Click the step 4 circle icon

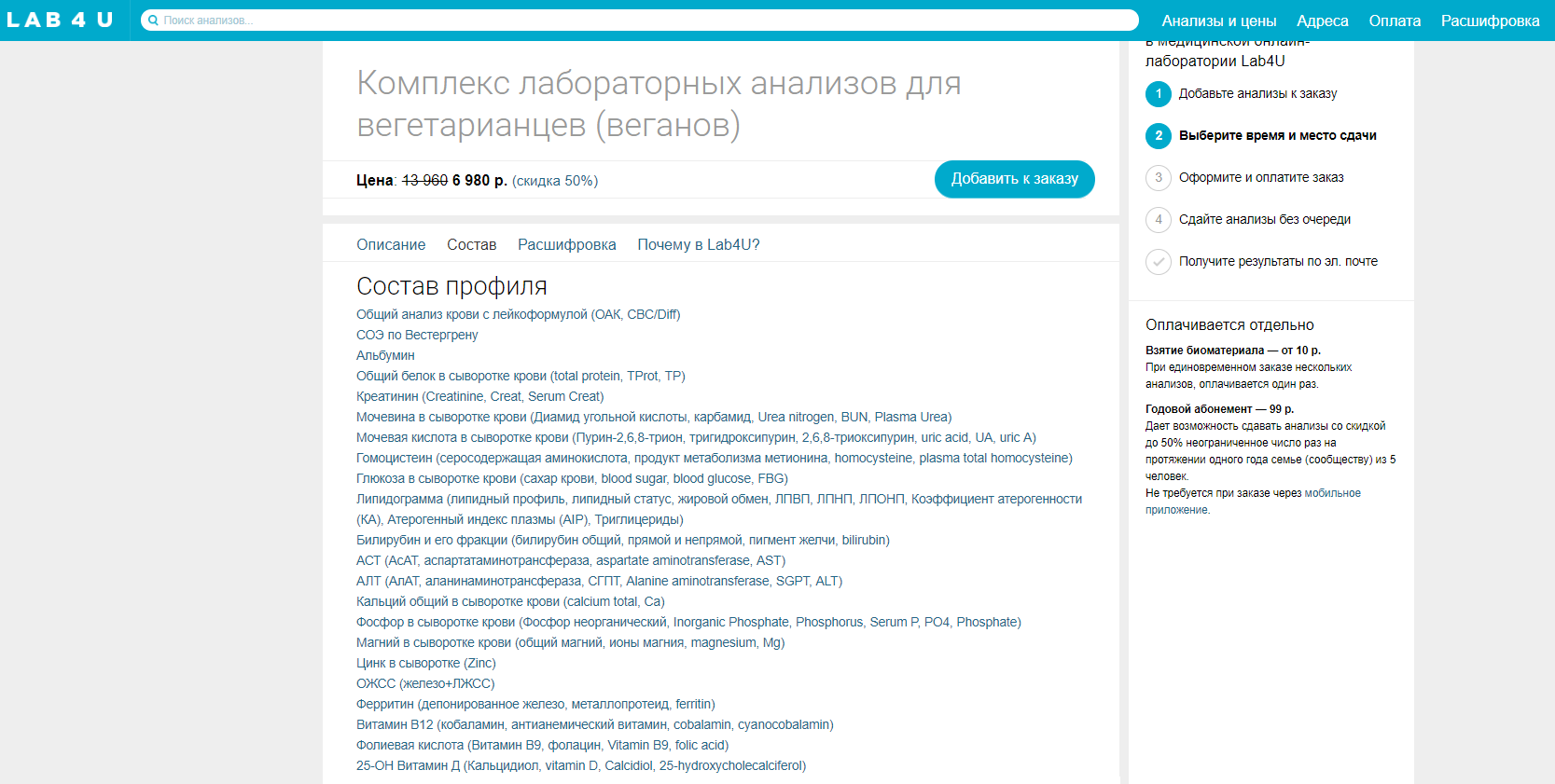click(1158, 220)
